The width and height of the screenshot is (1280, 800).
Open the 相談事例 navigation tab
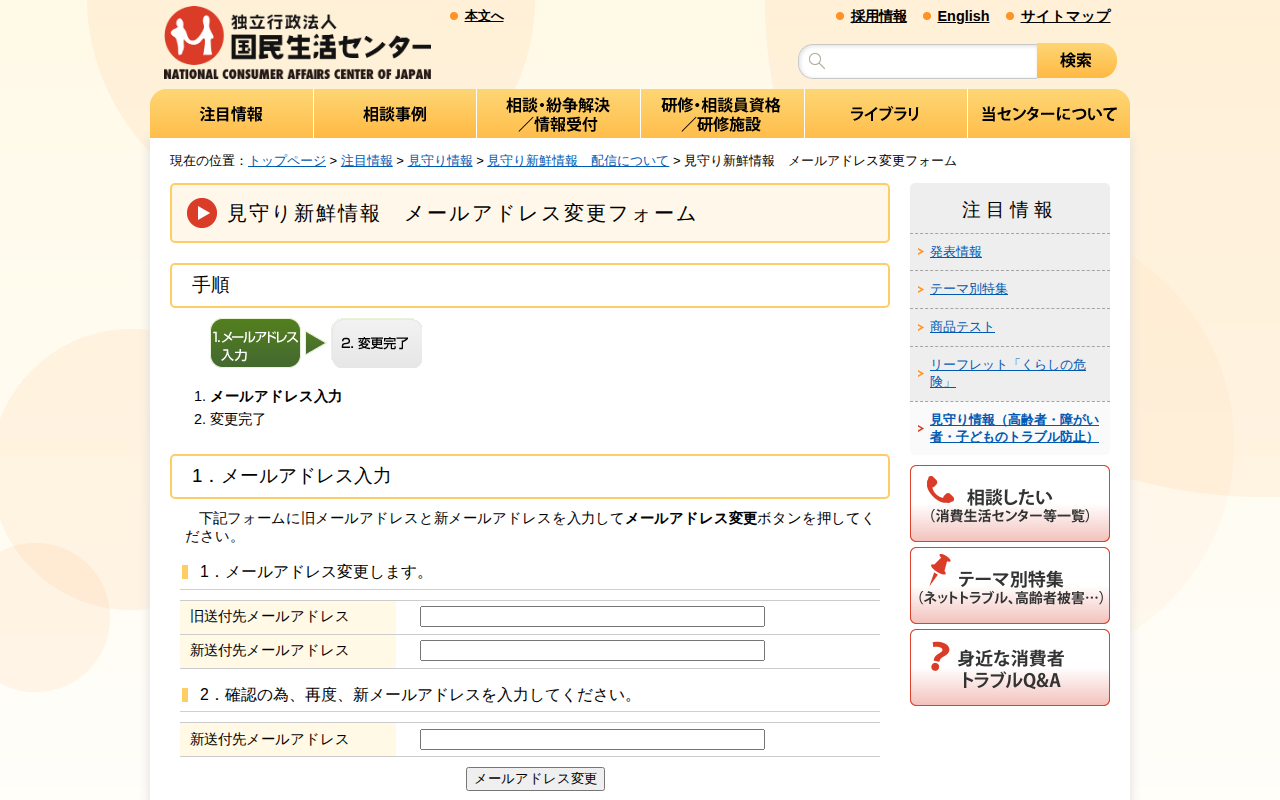tap(395, 114)
